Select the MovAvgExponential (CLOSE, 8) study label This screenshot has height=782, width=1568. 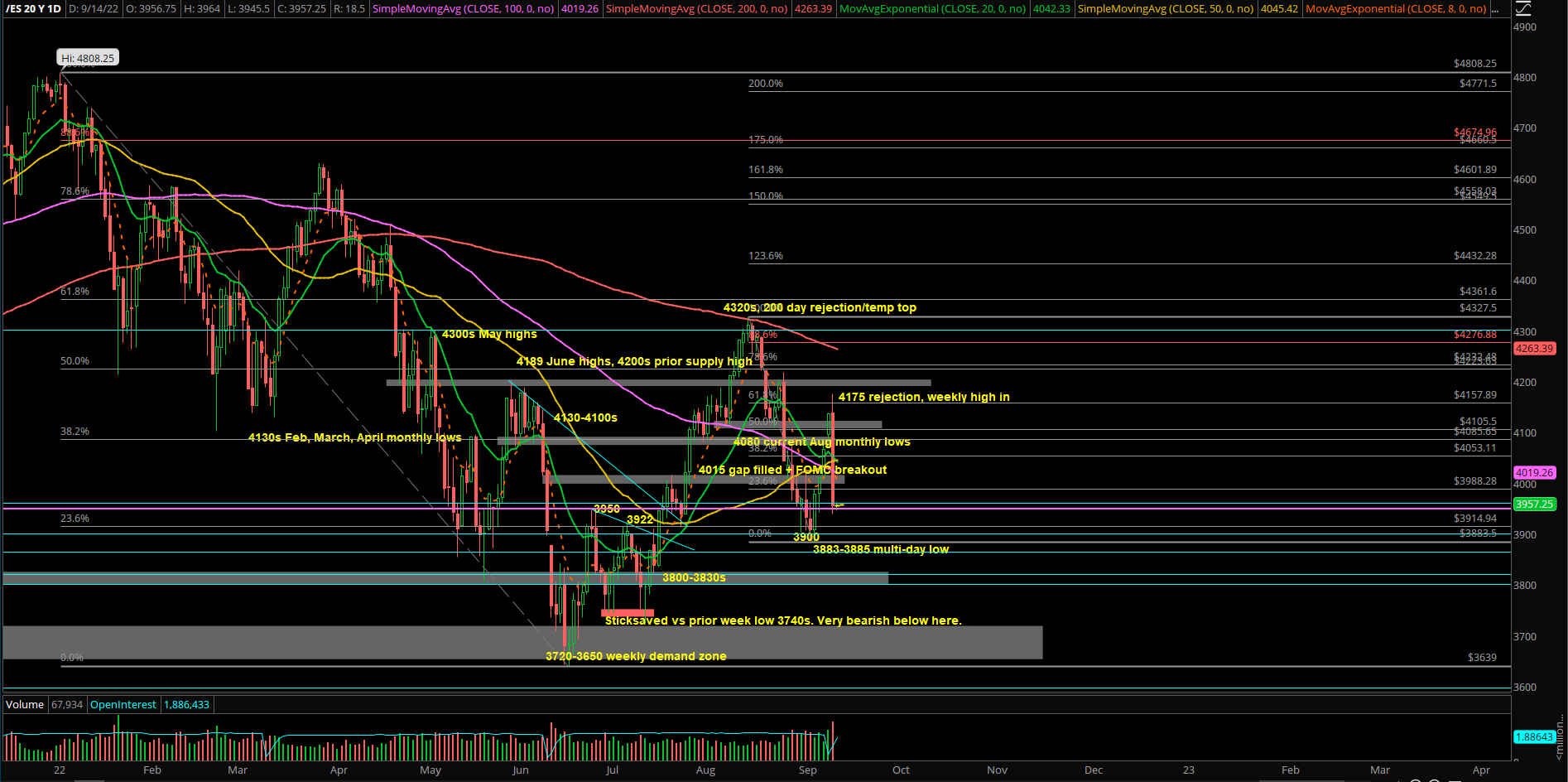click(1396, 9)
